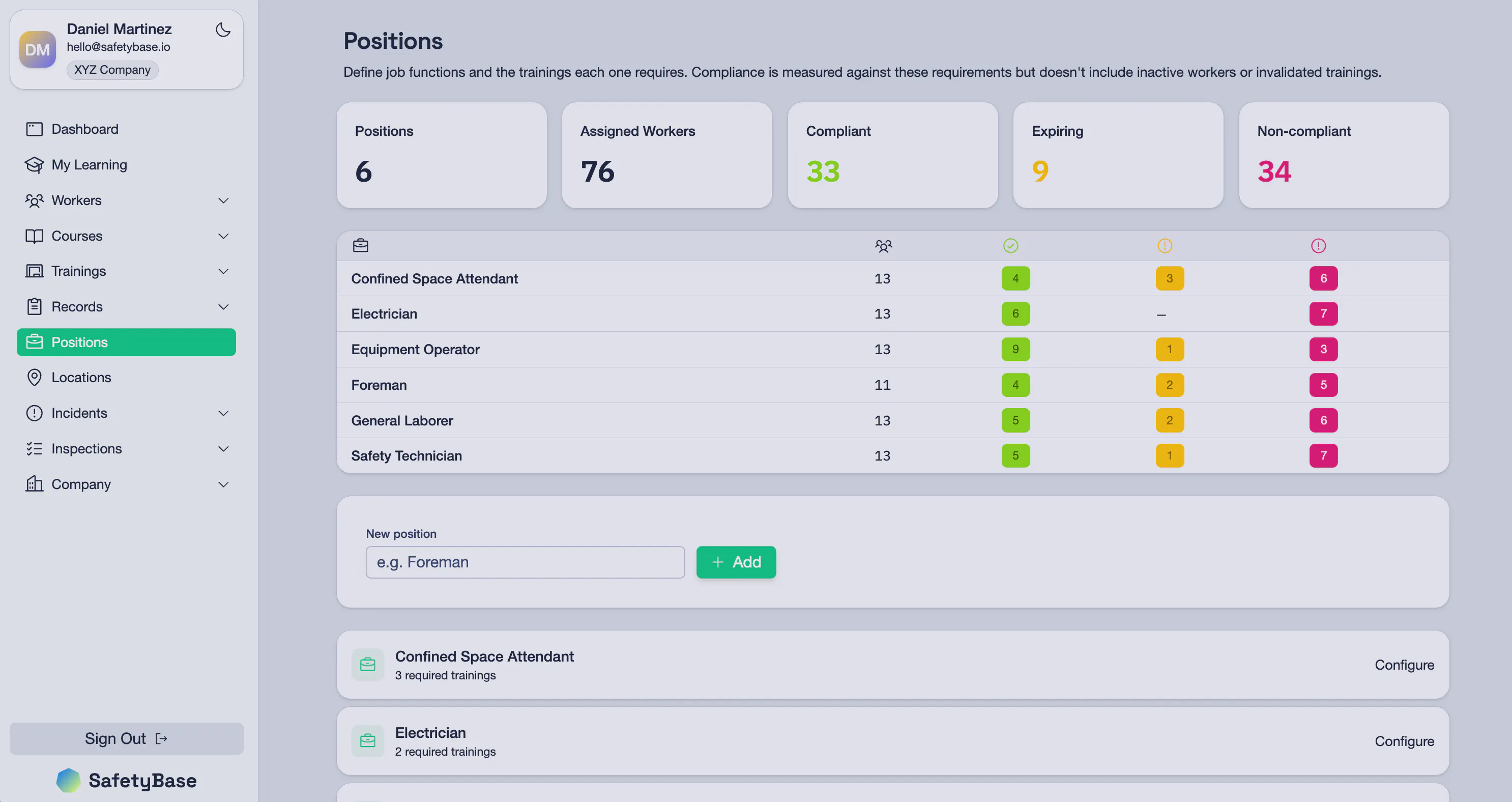This screenshot has width=1512, height=802.
Task: Select the Foreman row name
Action: coord(379,385)
